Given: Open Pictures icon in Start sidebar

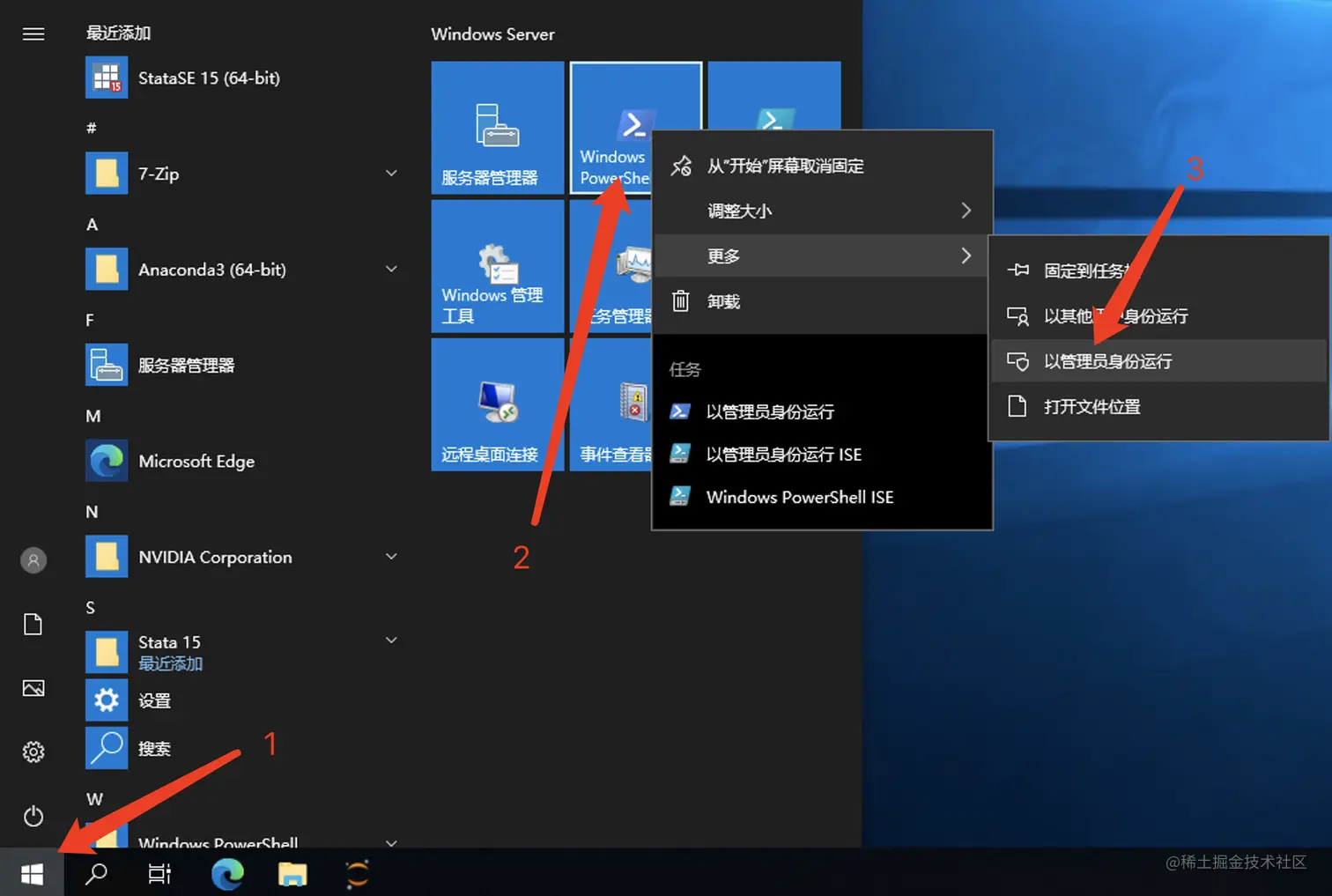Looking at the screenshot, I should click(x=33, y=688).
